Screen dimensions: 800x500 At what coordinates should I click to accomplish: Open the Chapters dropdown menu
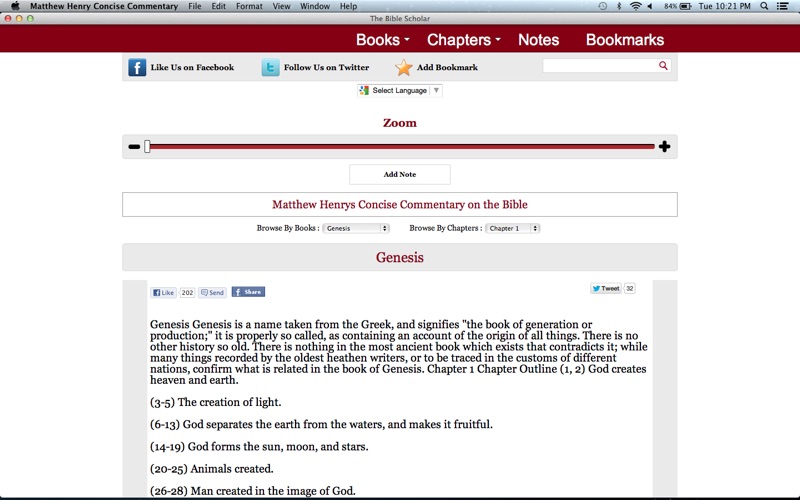(463, 40)
